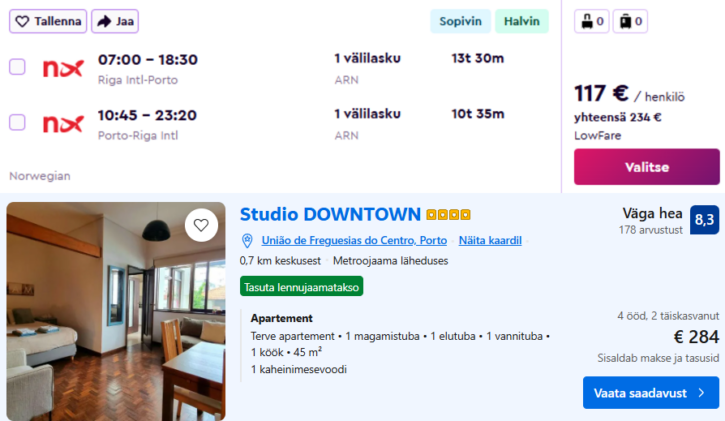Tick the 07:00 – 18:30 flight checkbox
Image resolution: width=725 pixels, height=421 pixels.
click(x=17, y=67)
